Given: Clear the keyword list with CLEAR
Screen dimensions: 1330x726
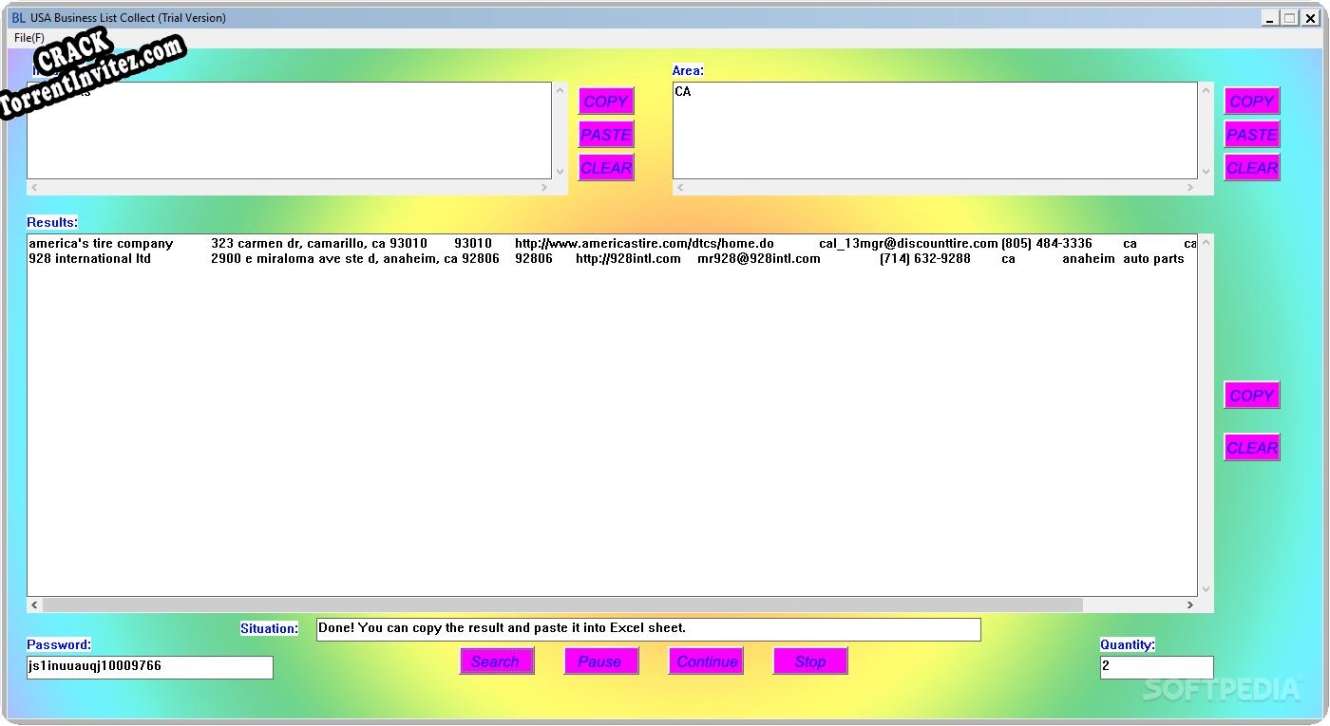Looking at the screenshot, I should pos(605,167).
